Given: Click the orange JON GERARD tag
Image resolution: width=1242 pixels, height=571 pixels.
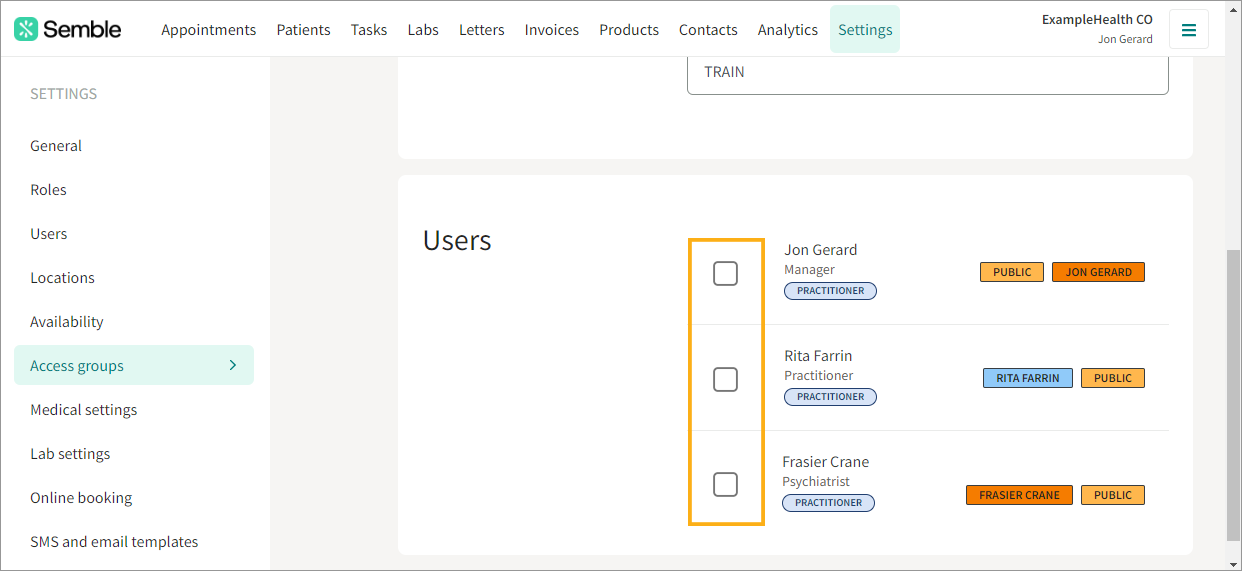Looking at the screenshot, I should click(x=1098, y=272).
